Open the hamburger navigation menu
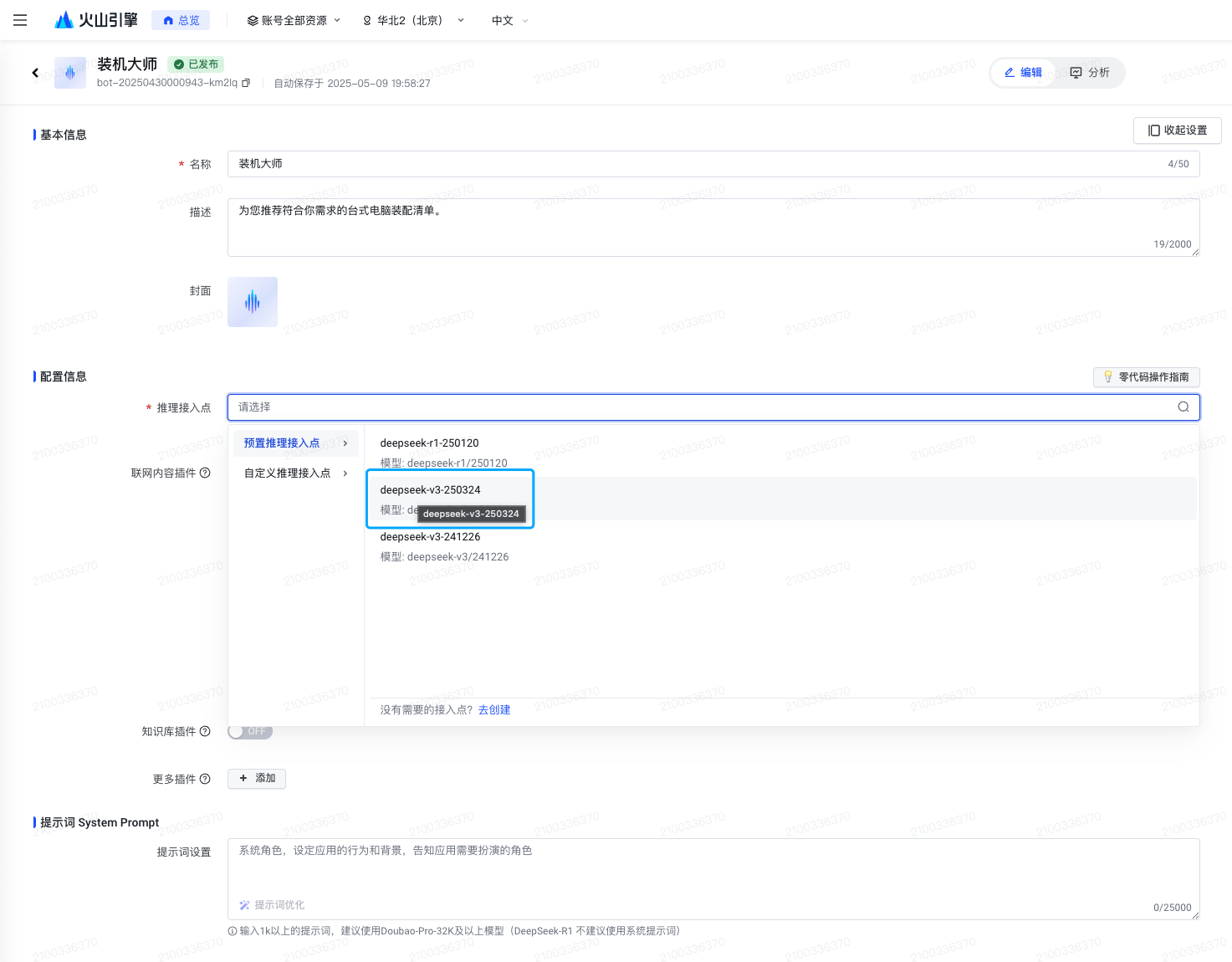This screenshot has width=1232, height=962. (20, 20)
